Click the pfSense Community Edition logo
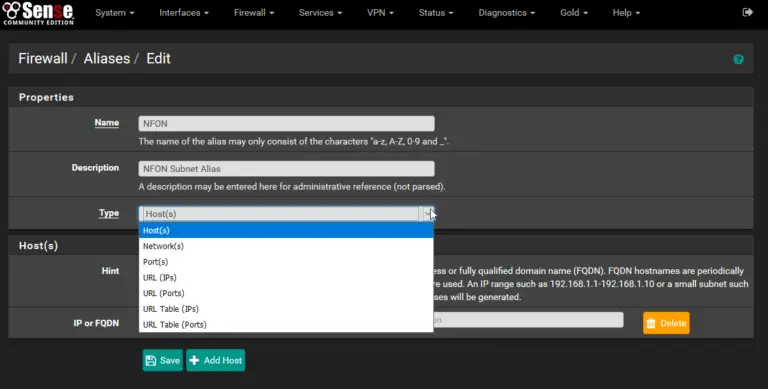Viewport: 768px width, 389px height. pyautogui.click(x=38, y=13)
